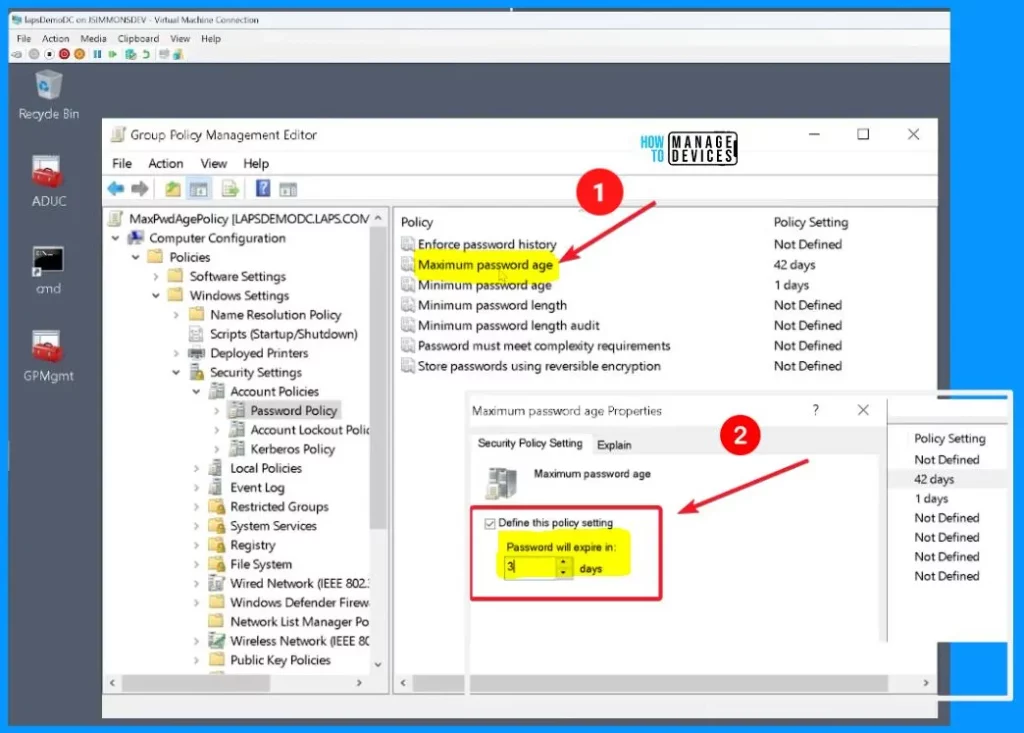This screenshot has width=1024, height=733.
Task: Open the VM Connection Media menu
Action: coord(93,39)
